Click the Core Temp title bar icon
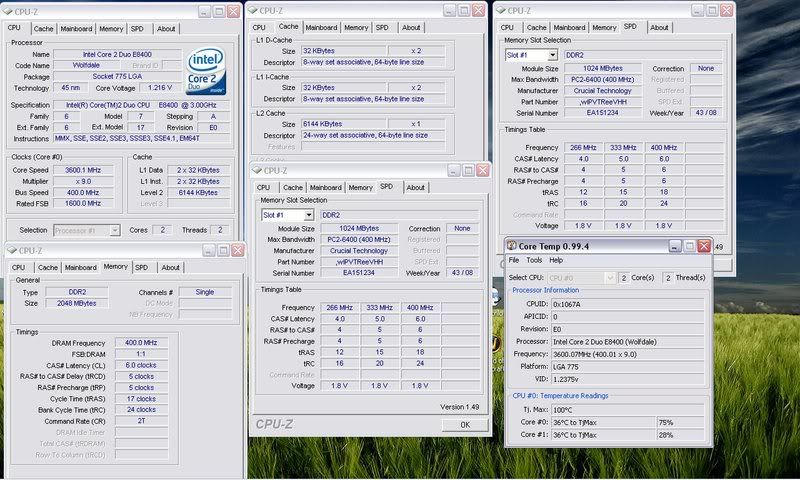Screen dimensions: 800x480 pyautogui.click(x=511, y=246)
